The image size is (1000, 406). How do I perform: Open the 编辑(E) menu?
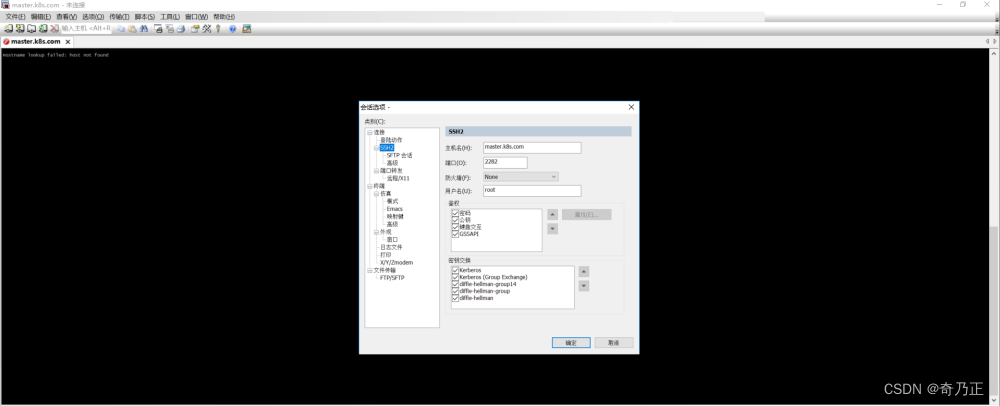(x=41, y=17)
